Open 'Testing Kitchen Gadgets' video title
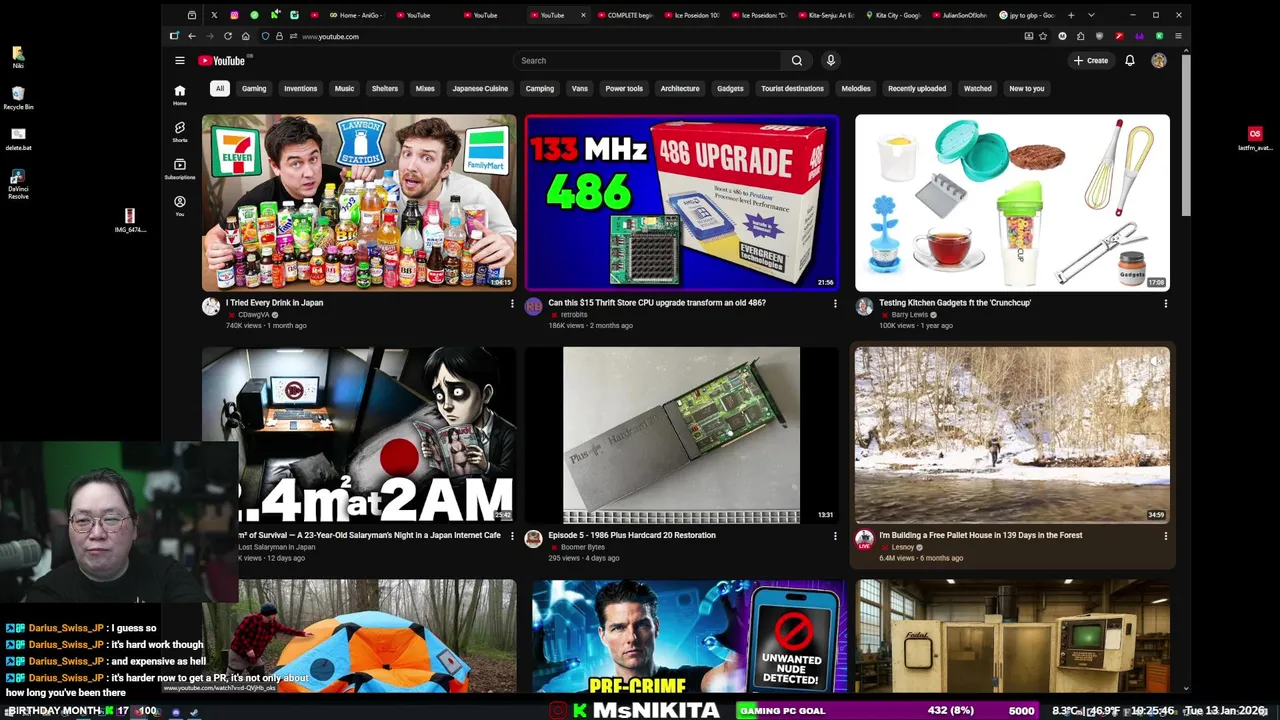This screenshot has height=720, width=1280. pyautogui.click(x=955, y=303)
